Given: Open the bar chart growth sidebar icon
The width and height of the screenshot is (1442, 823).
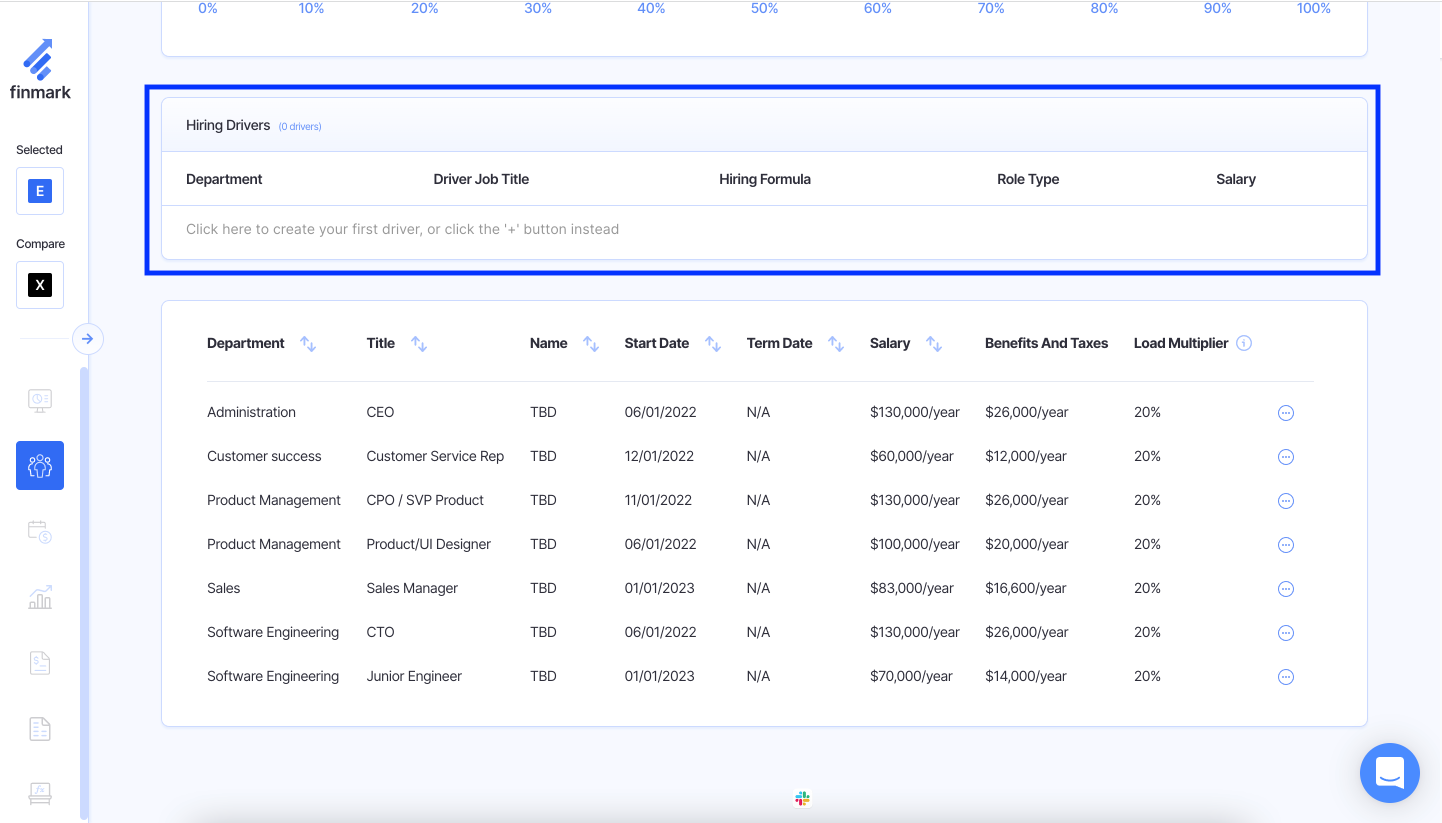Looking at the screenshot, I should [x=40, y=597].
